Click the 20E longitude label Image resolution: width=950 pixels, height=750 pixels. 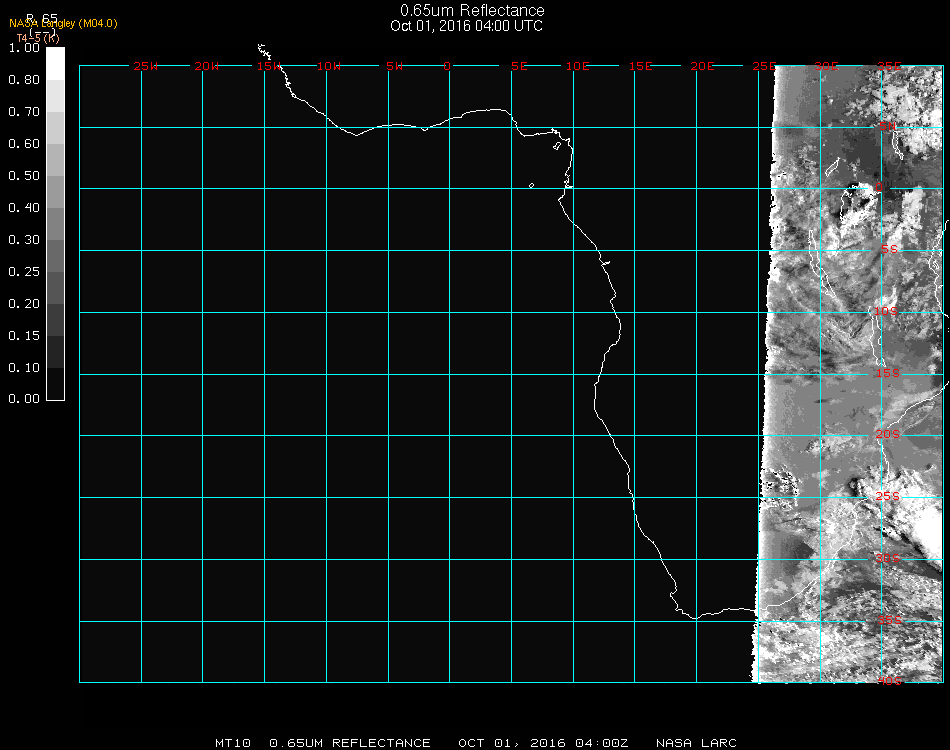click(x=702, y=67)
